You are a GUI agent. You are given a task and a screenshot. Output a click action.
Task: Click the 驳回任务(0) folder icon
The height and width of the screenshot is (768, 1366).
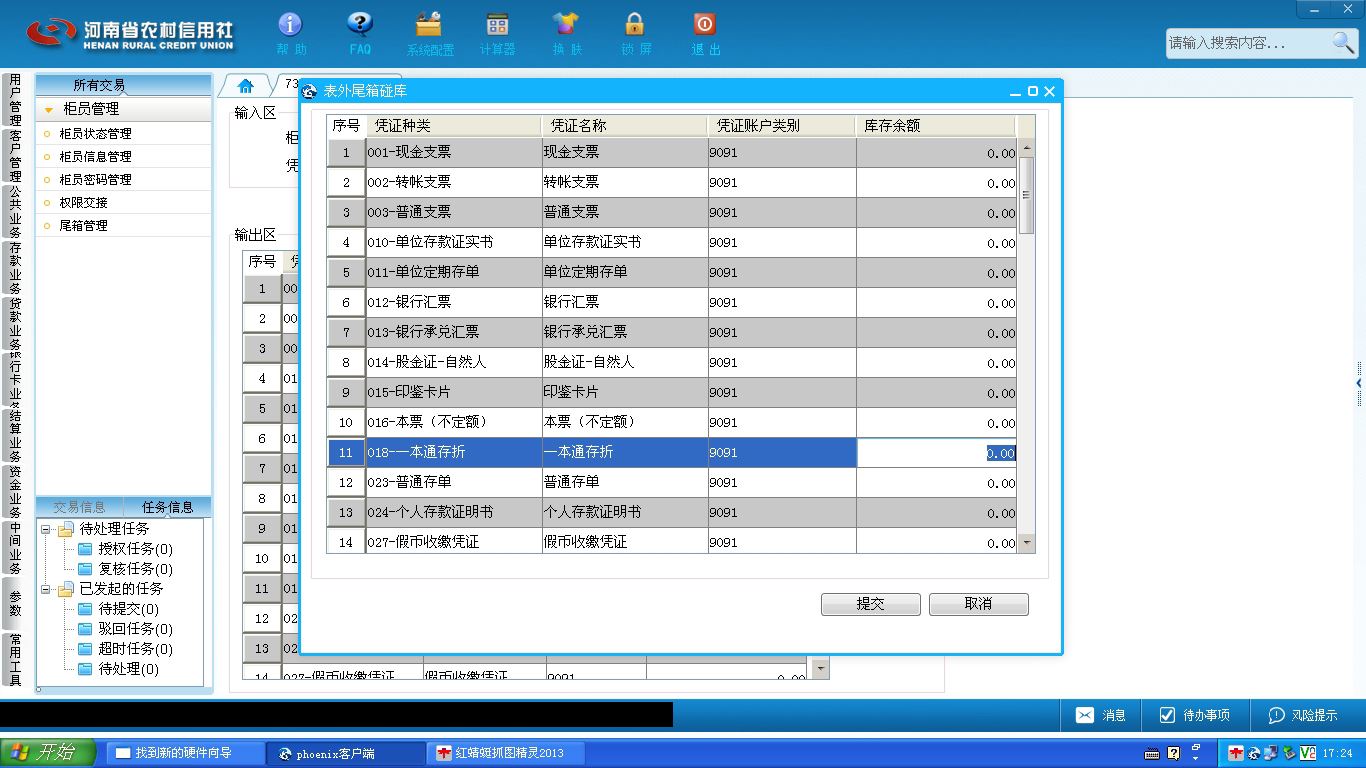pos(85,629)
